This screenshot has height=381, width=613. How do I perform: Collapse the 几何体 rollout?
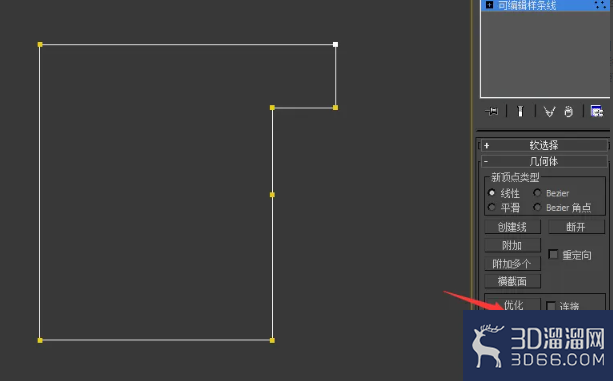click(x=544, y=161)
